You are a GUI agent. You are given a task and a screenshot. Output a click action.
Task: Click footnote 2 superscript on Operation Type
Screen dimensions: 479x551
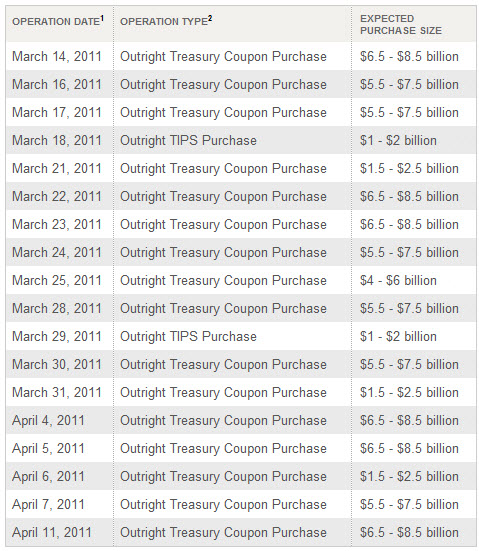210,18
